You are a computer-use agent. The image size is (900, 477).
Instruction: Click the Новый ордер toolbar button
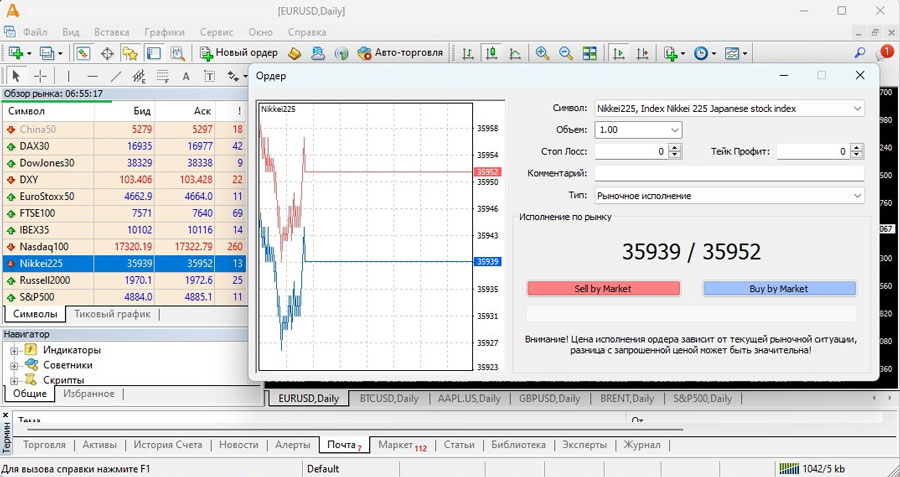239,53
